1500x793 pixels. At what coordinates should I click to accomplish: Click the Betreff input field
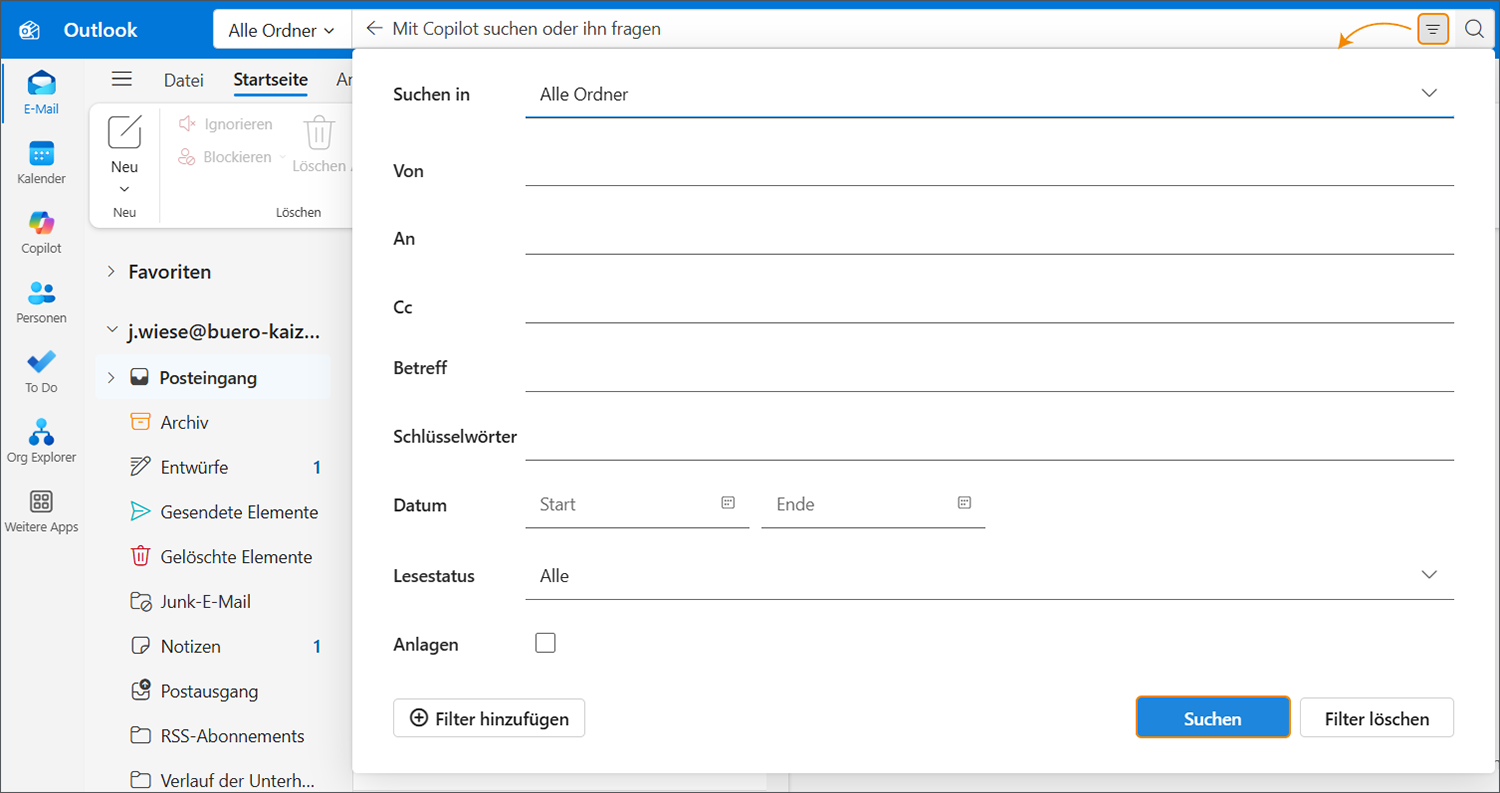[x=988, y=370]
